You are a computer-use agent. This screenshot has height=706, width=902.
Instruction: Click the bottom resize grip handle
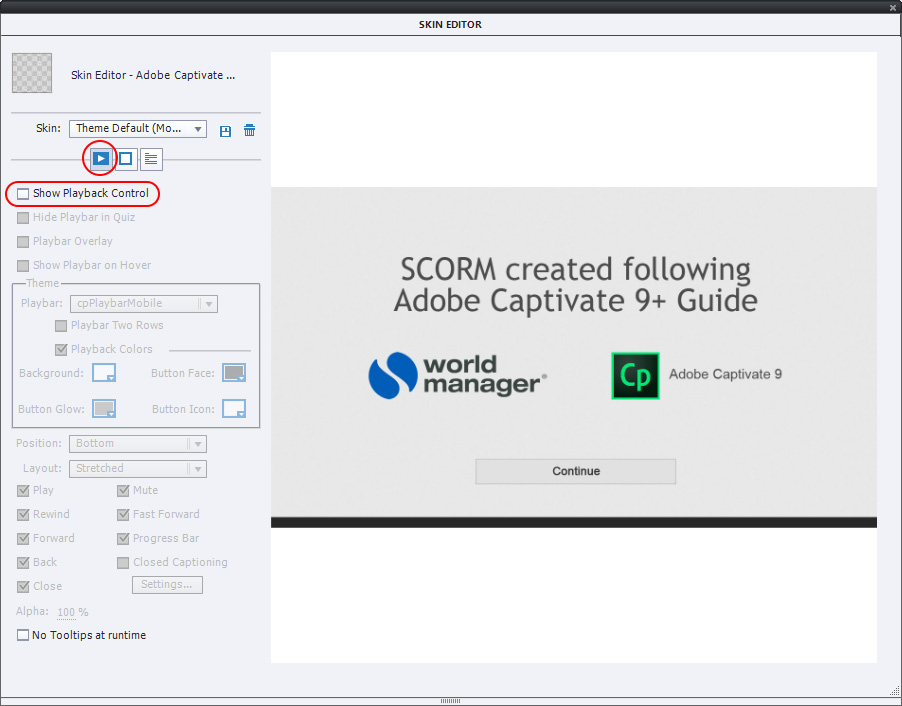point(450,701)
